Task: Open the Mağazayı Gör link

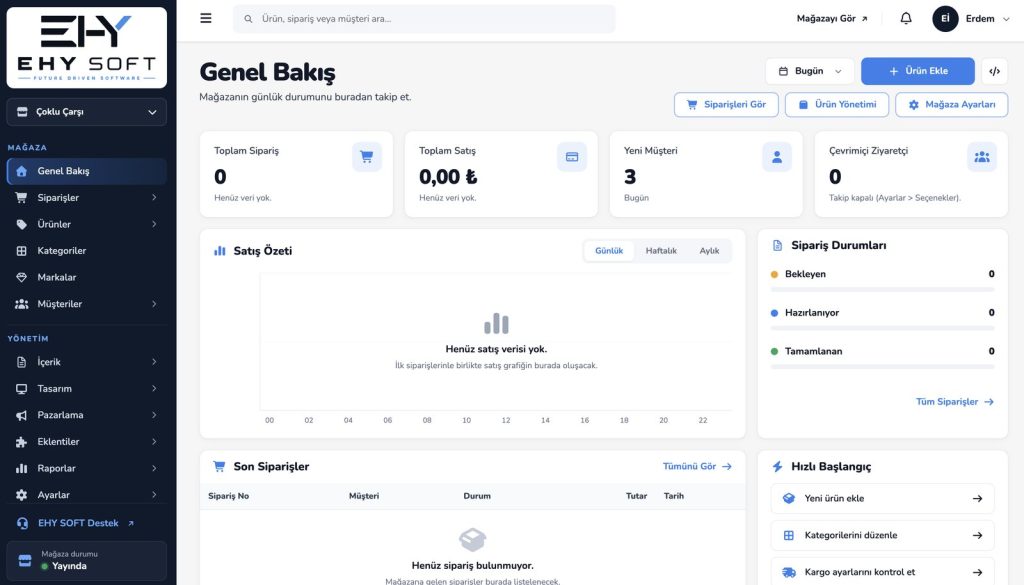Action: [832, 19]
